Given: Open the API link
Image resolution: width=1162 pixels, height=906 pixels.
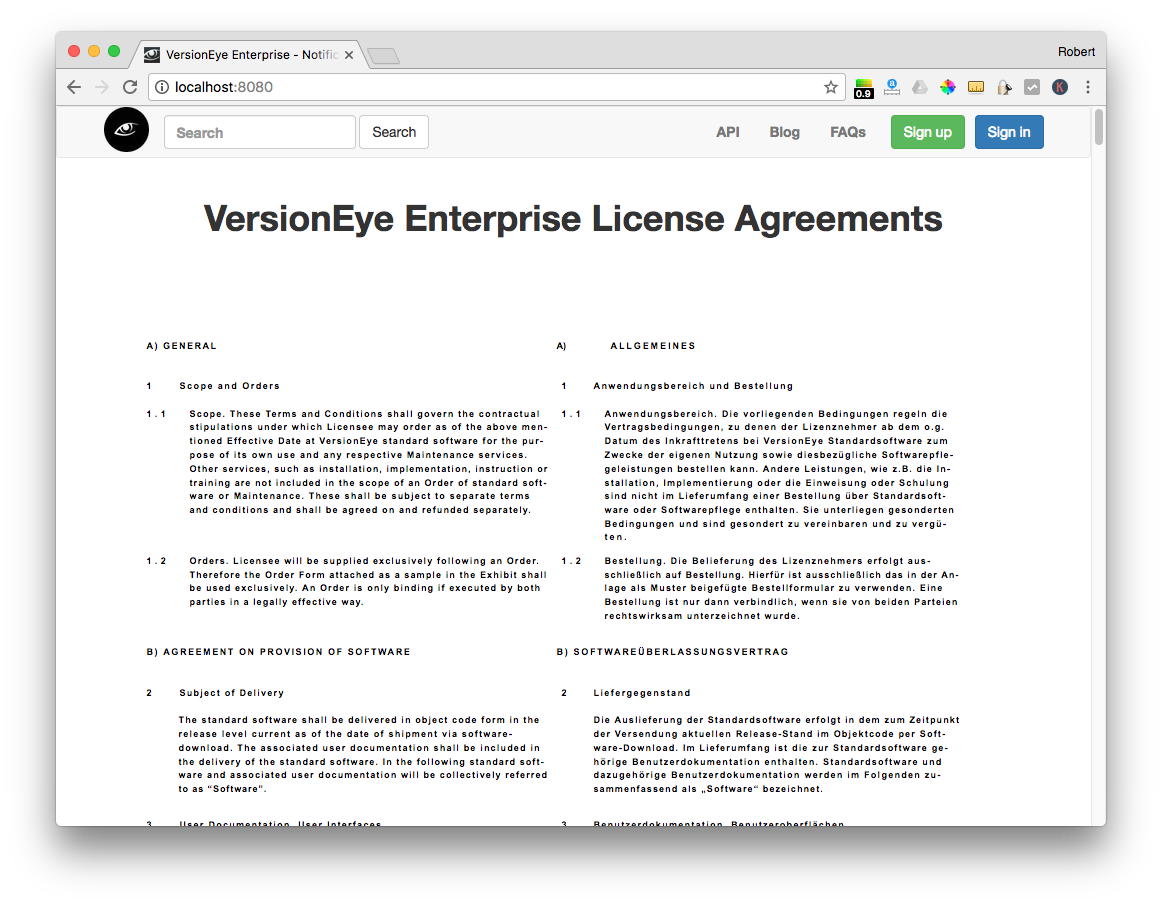Looking at the screenshot, I should pos(728,132).
